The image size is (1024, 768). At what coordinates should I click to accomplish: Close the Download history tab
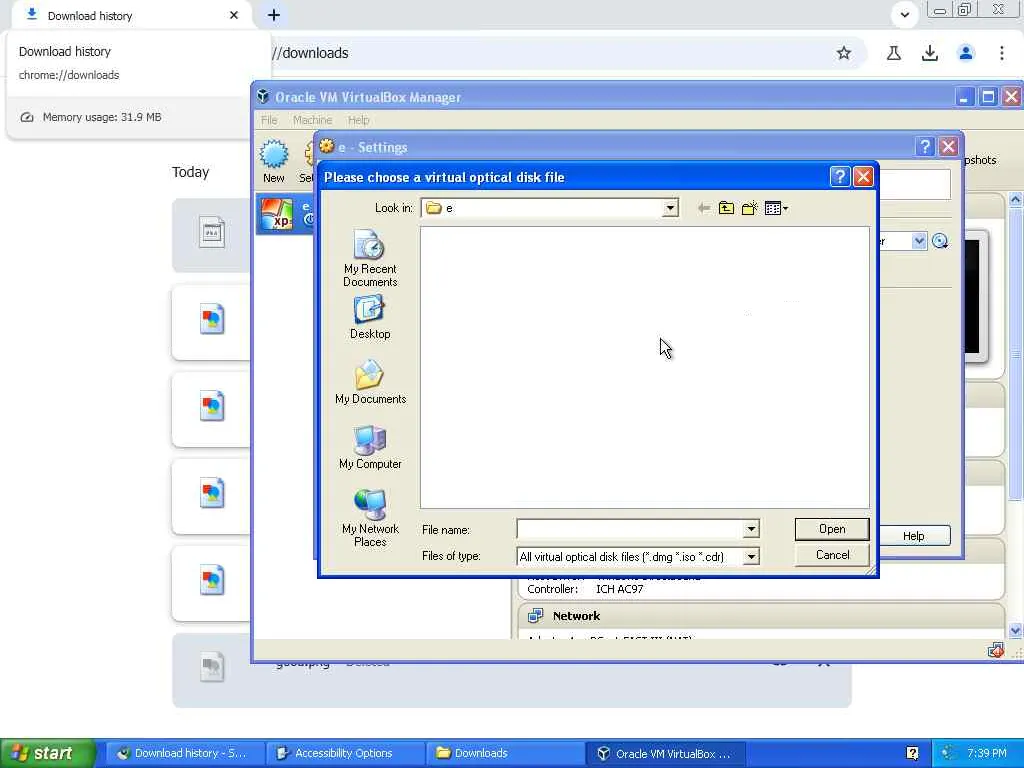pyautogui.click(x=234, y=15)
